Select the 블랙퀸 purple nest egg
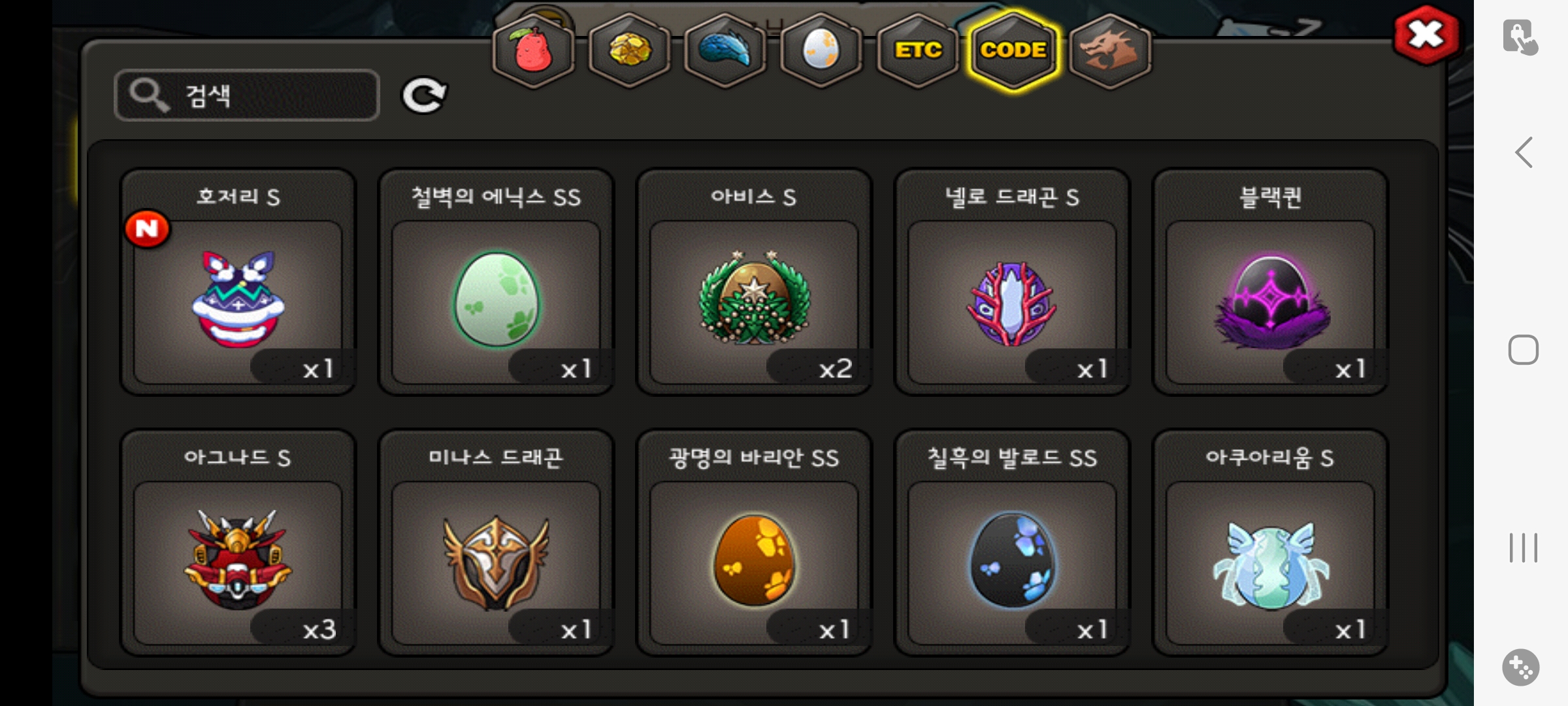Screen dimensions: 1568x706 click(x=1270, y=282)
